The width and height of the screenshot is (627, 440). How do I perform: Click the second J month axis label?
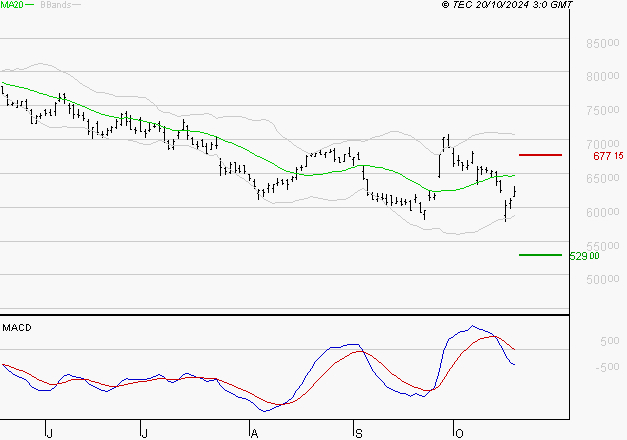(x=145, y=434)
